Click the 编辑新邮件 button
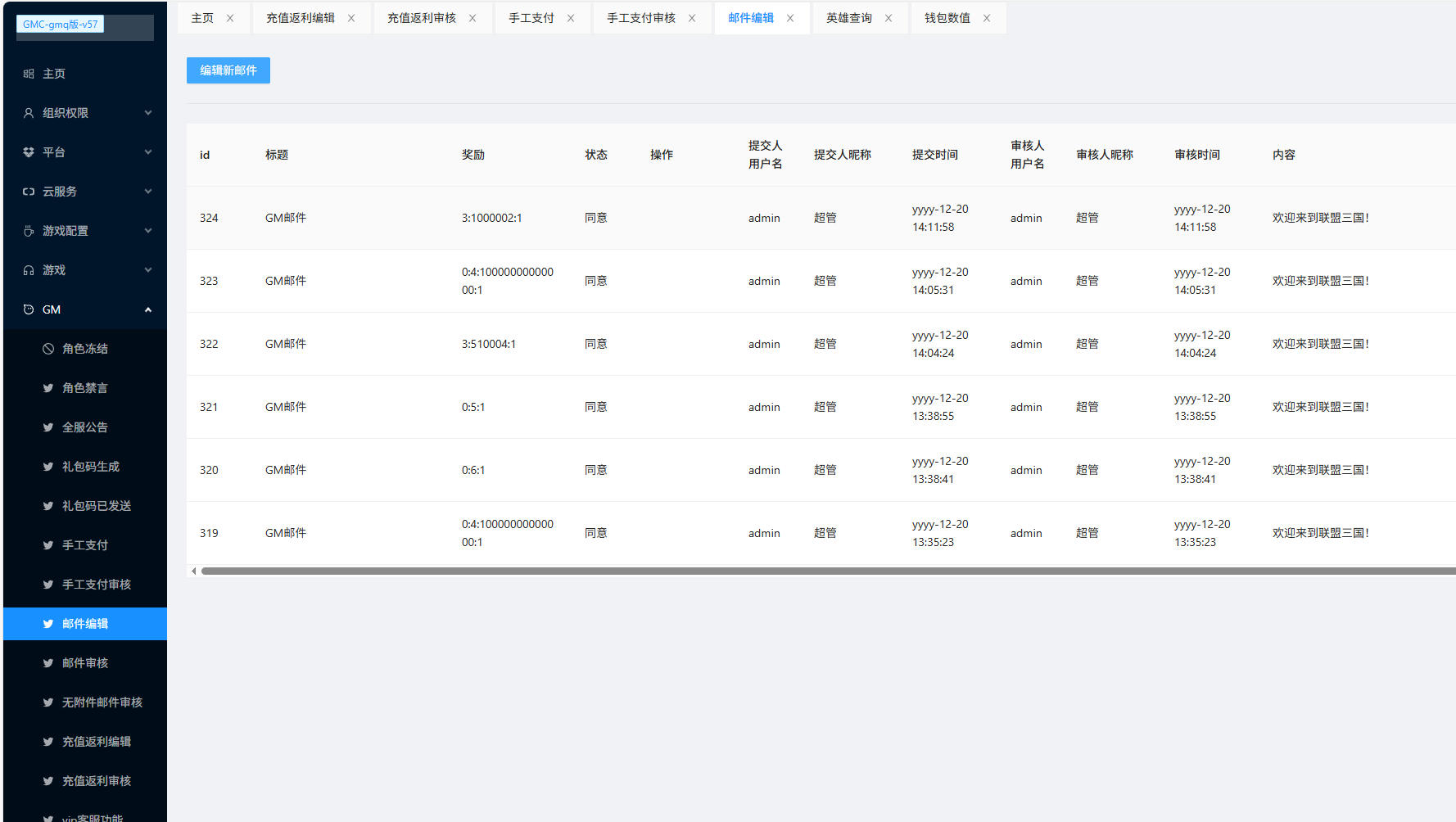 [x=228, y=70]
